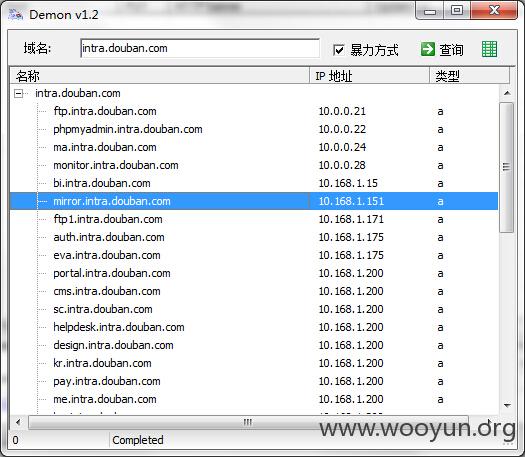Viewport: 525px width, 457px height.
Task: Click the Demon app icon in title bar
Action: pos(15,14)
